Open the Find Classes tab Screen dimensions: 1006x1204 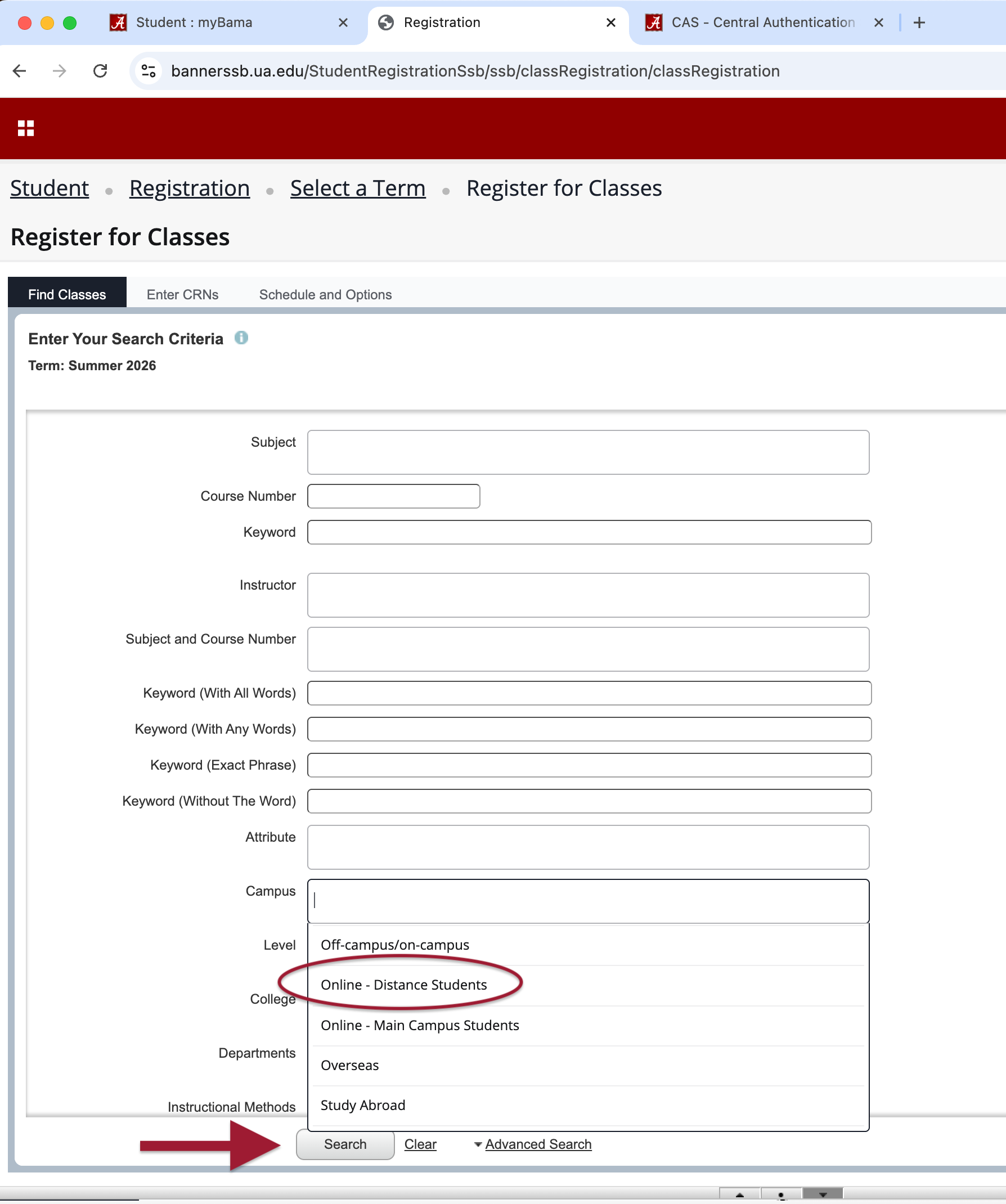pos(67,294)
